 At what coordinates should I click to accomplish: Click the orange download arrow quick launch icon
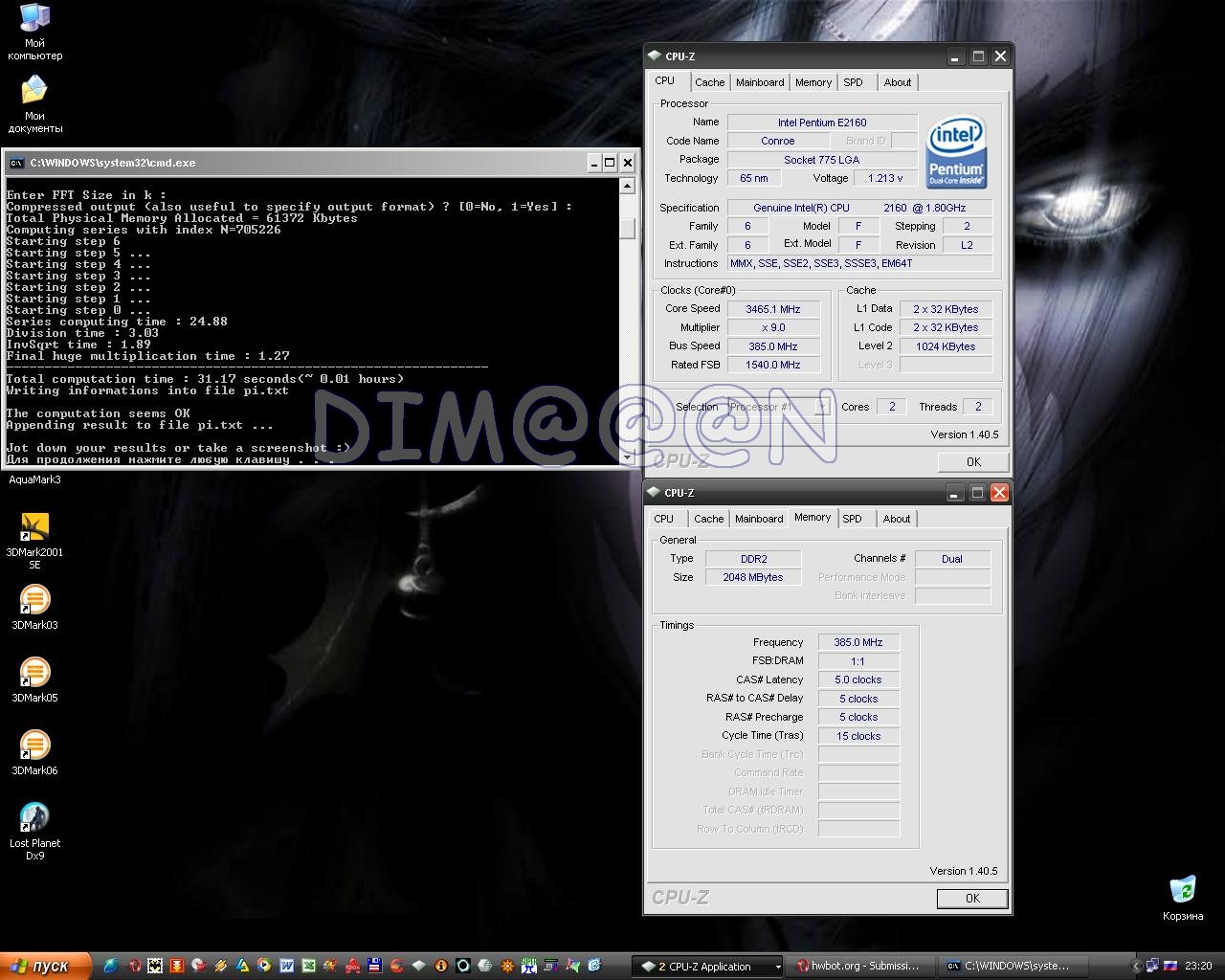coord(176,966)
